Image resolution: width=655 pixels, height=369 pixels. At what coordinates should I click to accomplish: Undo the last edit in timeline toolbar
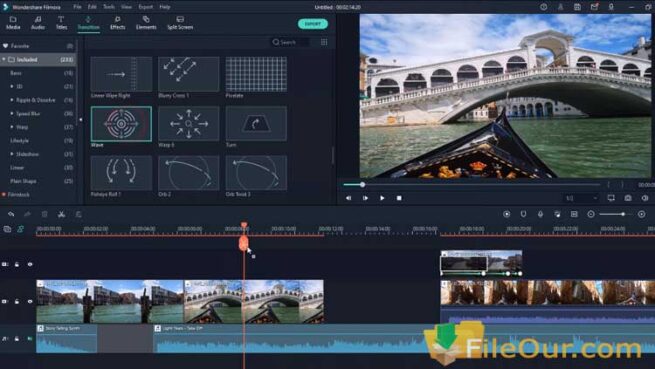11,214
